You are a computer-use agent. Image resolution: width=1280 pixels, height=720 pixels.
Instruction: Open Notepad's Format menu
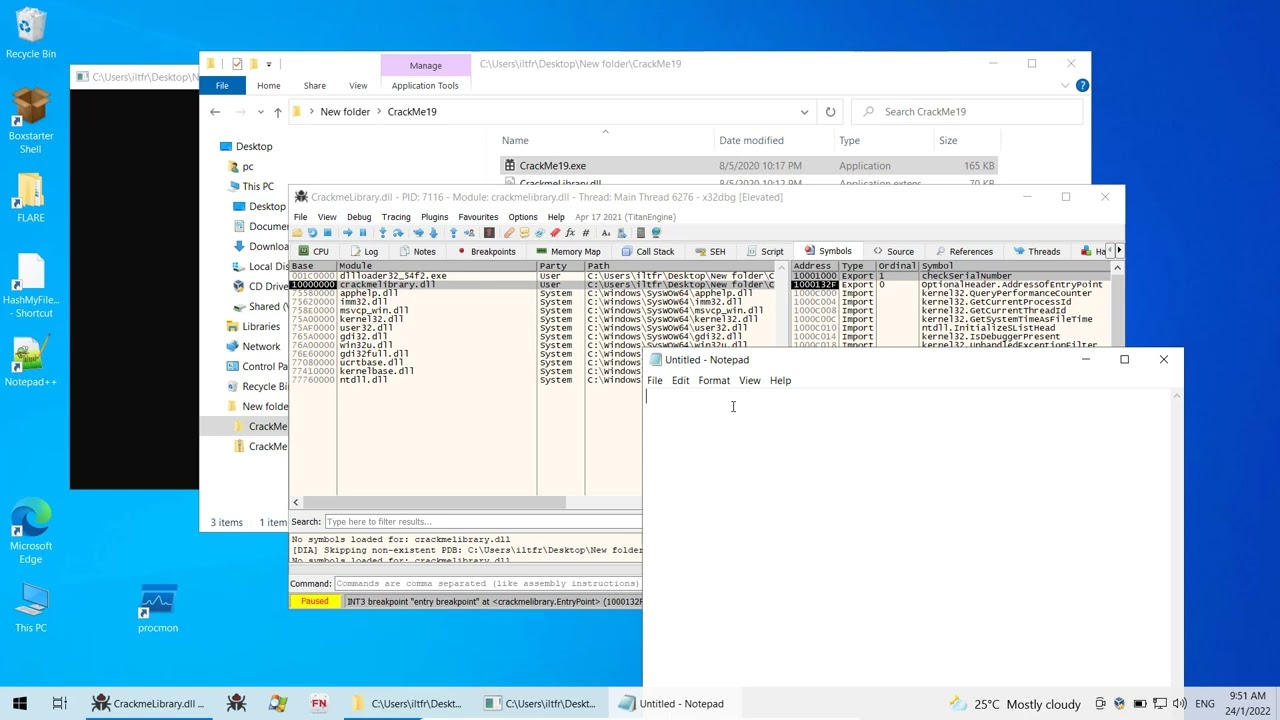714,381
